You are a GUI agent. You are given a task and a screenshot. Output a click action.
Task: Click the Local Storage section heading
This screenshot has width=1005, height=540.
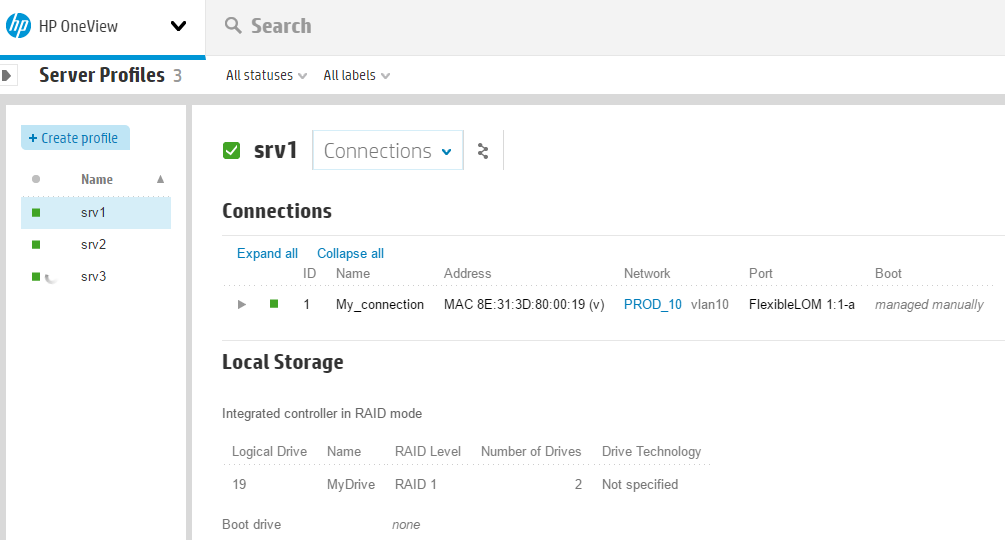pos(283,362)
